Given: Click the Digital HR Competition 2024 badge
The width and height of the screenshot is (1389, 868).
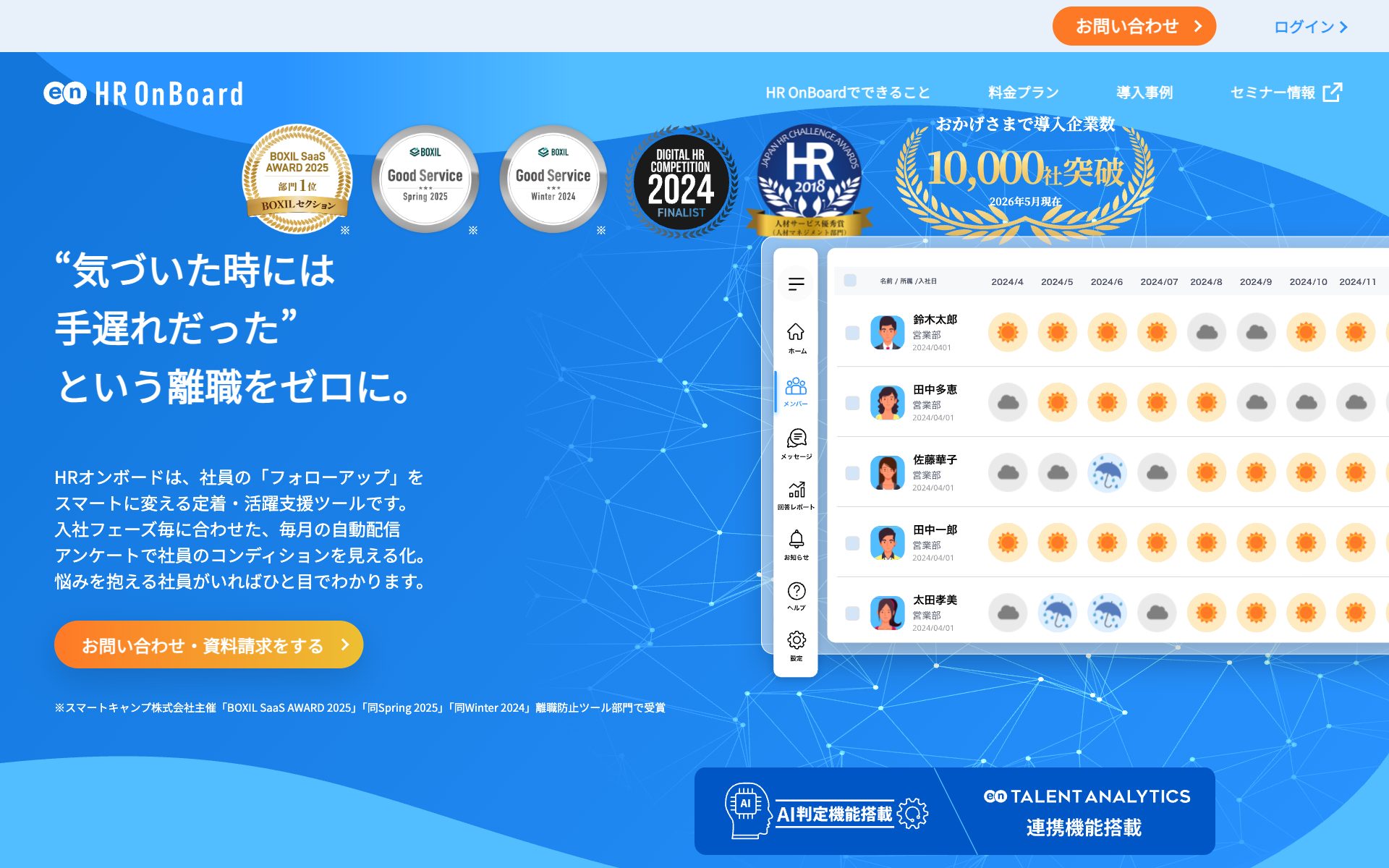Looking at the screenshot, I should pyautogui.click(x=681, y=182).
